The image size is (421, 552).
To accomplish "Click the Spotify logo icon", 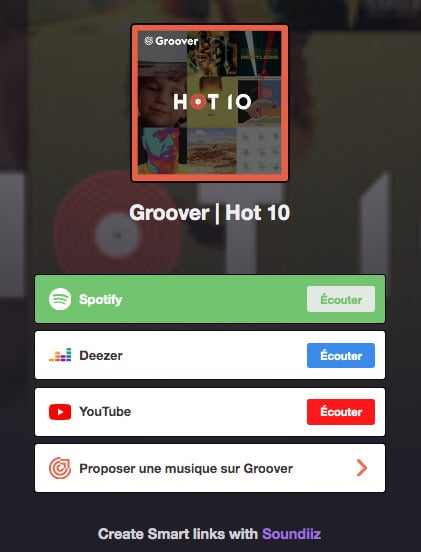I will click(60, 299).
